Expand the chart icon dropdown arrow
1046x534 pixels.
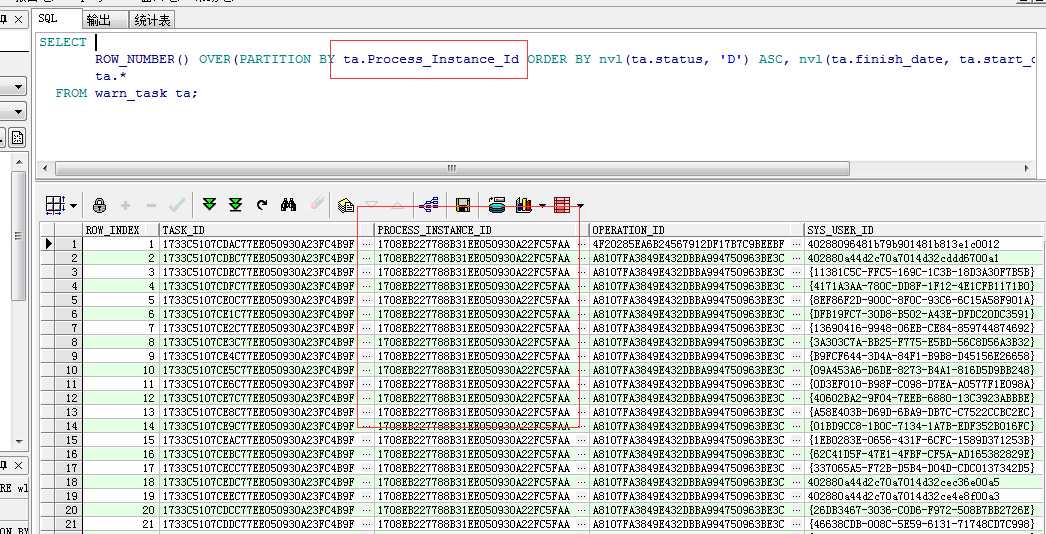pos(541,206)
